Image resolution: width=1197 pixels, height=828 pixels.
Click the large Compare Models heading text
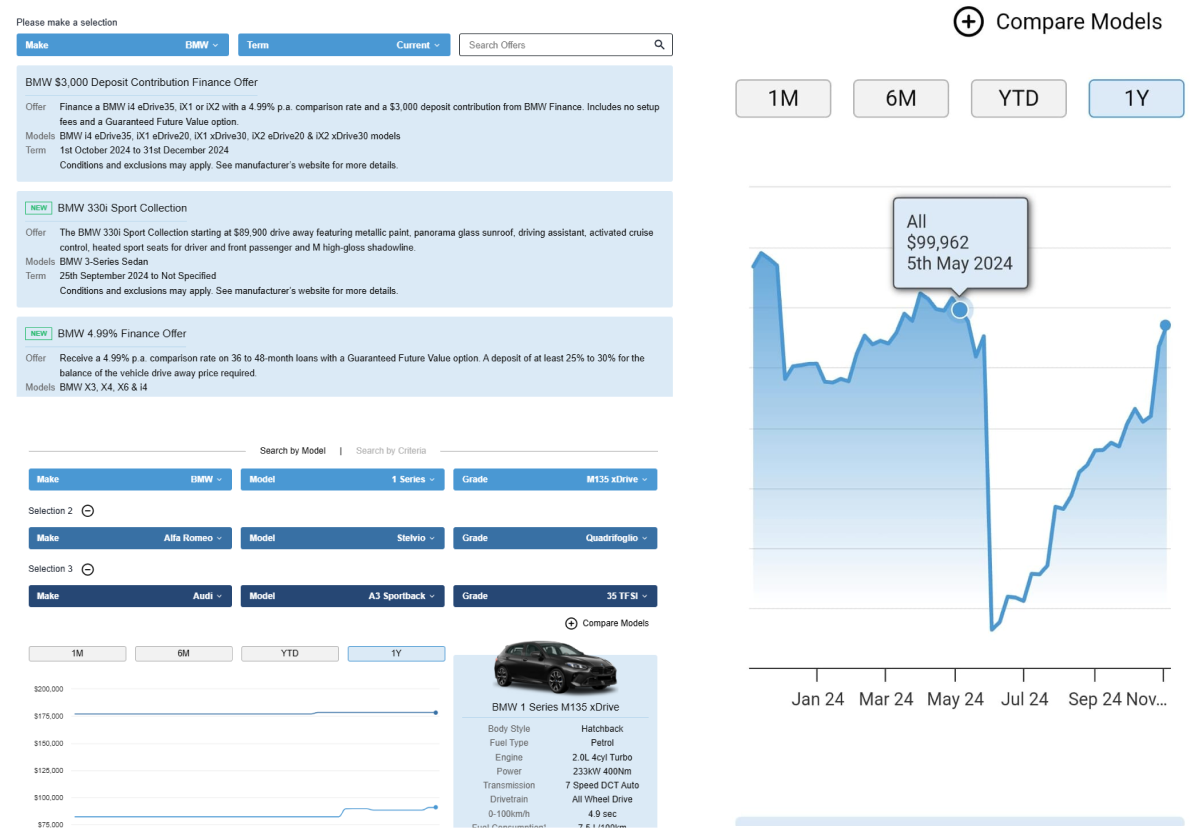(1079, 21)
